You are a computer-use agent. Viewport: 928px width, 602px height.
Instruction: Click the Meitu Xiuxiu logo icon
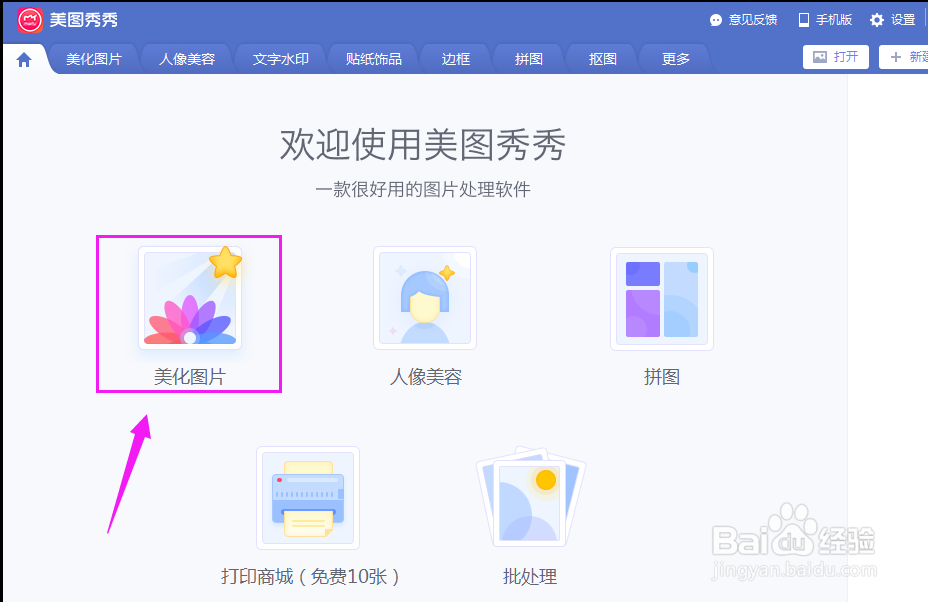(x=30, y=20)
